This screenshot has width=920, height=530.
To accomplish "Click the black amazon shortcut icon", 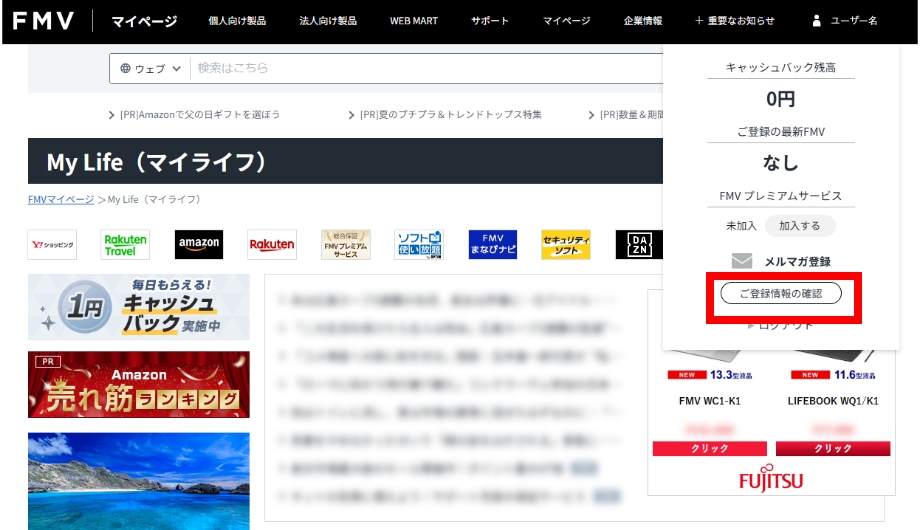I will point(199,245).
